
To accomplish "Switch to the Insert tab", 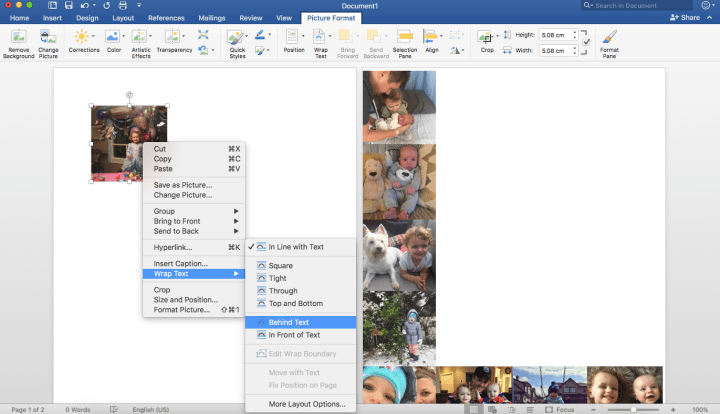I will (52, 18).
